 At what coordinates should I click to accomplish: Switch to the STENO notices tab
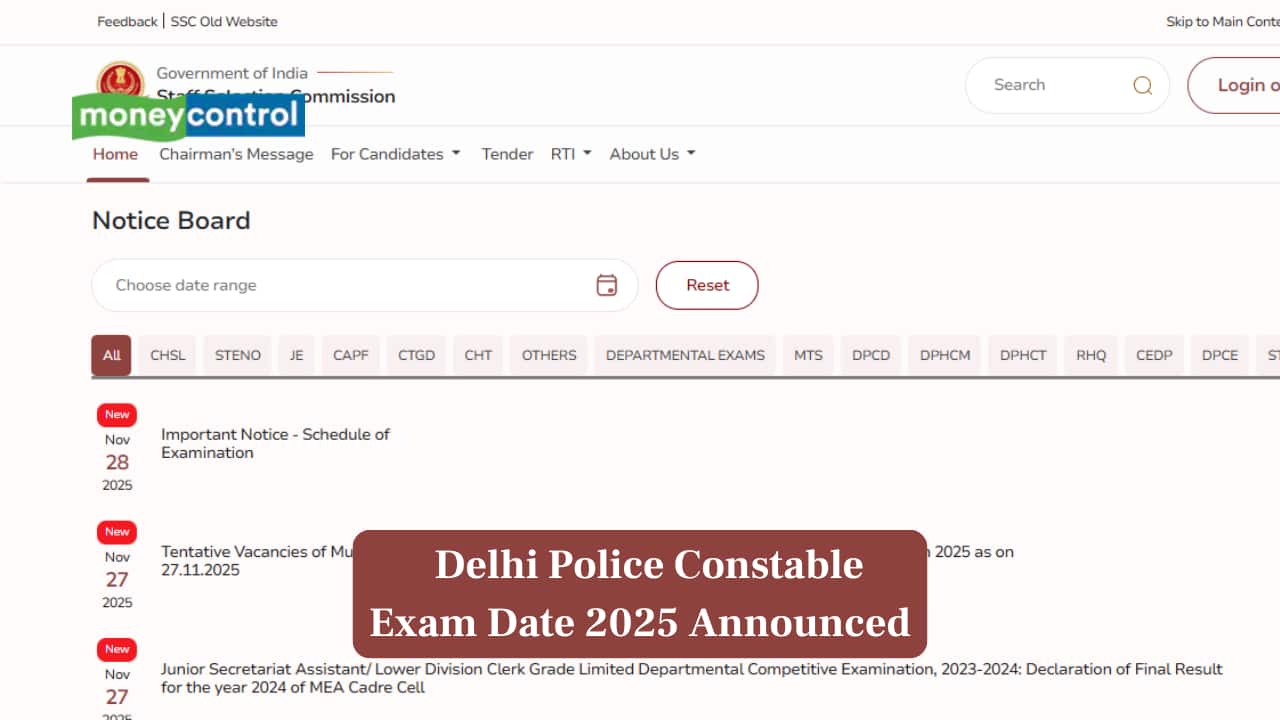coord(237,355)
